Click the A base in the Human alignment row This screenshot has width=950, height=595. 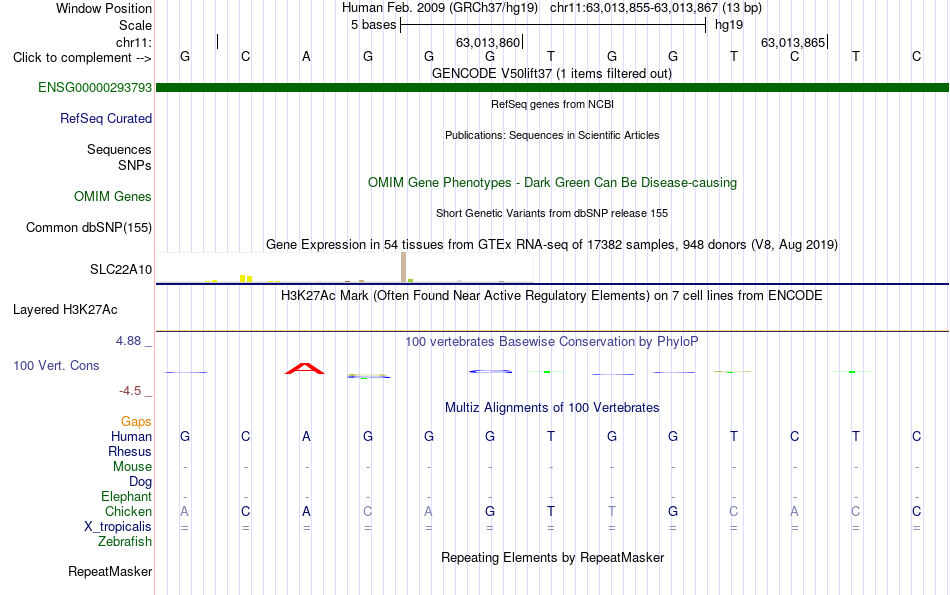307,436
